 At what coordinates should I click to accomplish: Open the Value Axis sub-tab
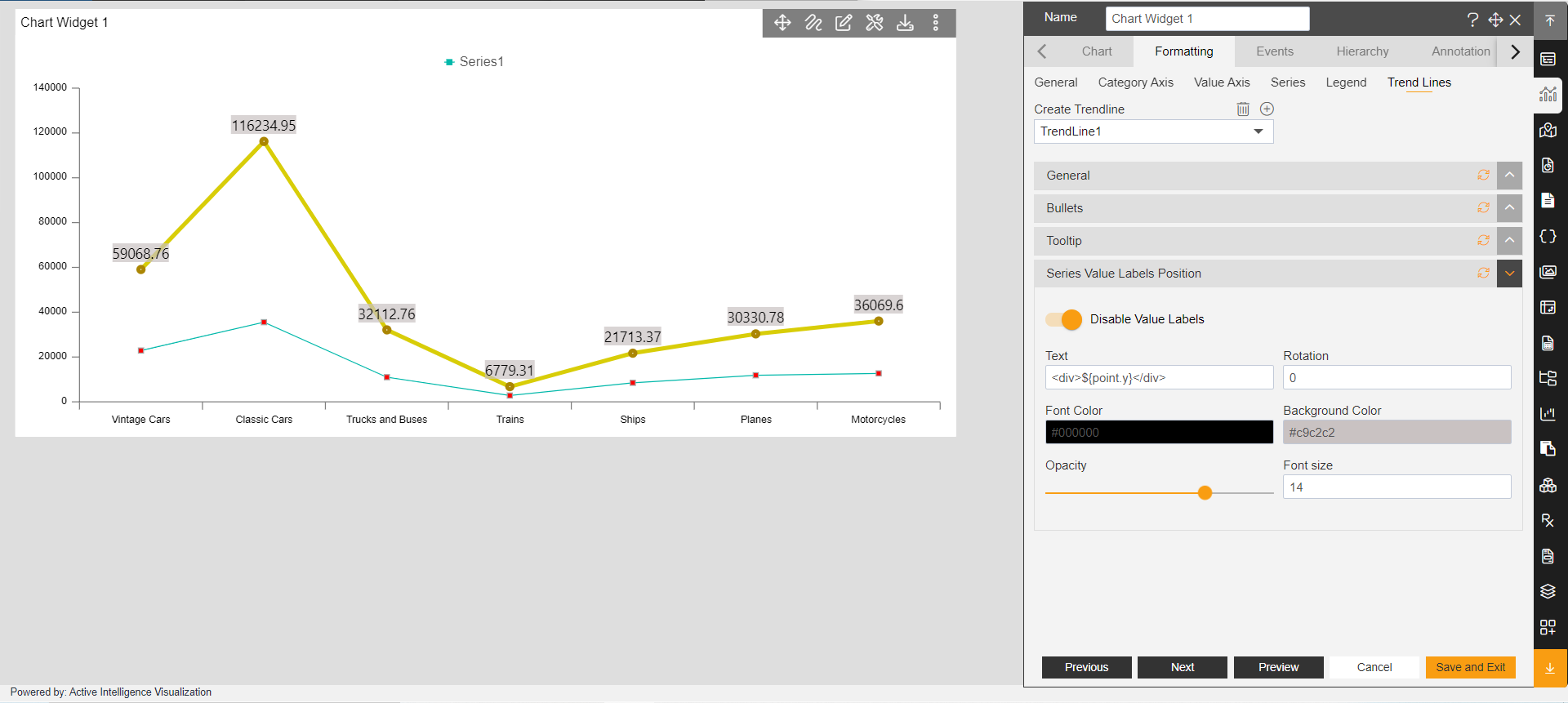(1222, 82)
